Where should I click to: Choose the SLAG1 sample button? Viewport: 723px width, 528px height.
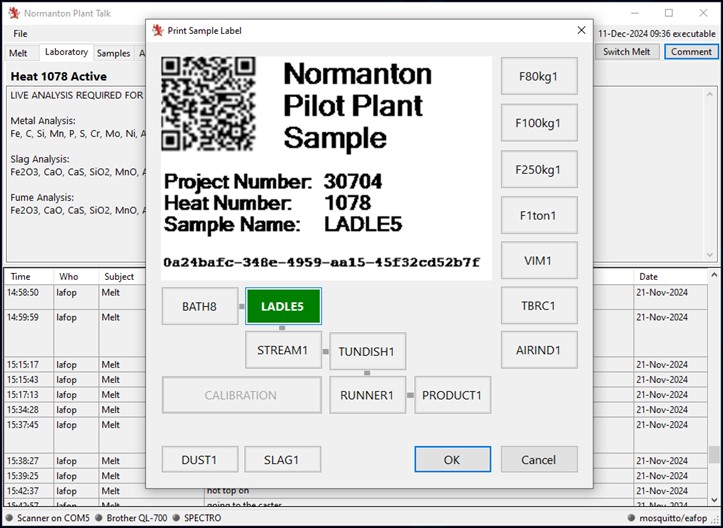pyautogui.click(x=282, y=459)
